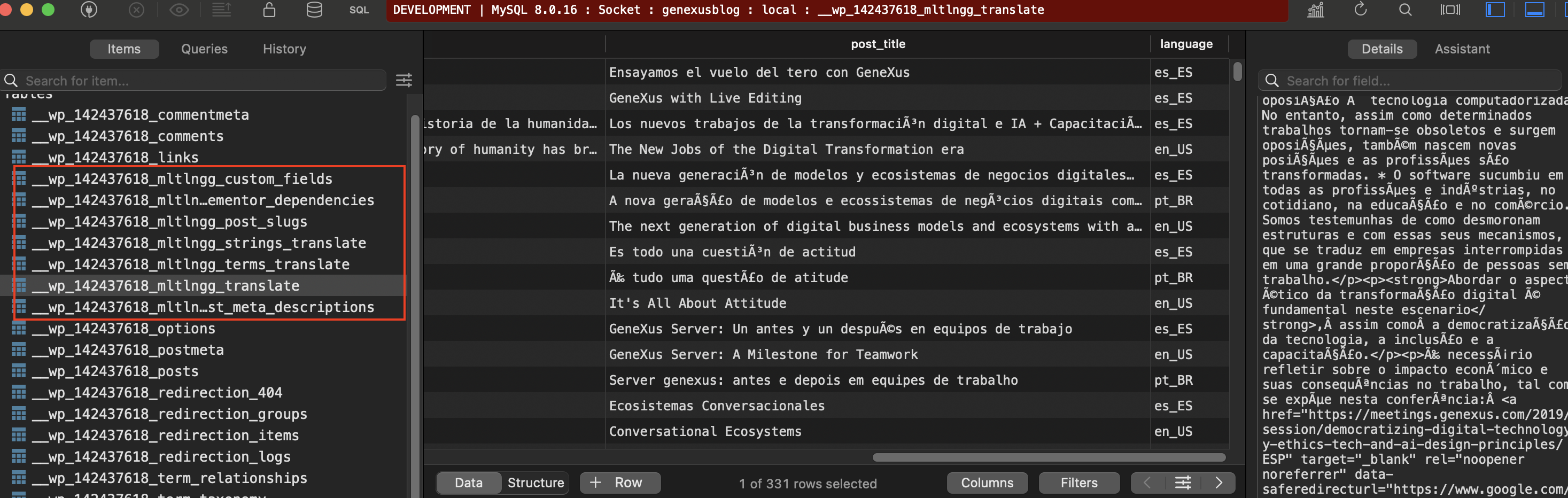Click the pt_BR cell in 'Server genexus' row
1568x498 pixels.
click(1173, 380)
